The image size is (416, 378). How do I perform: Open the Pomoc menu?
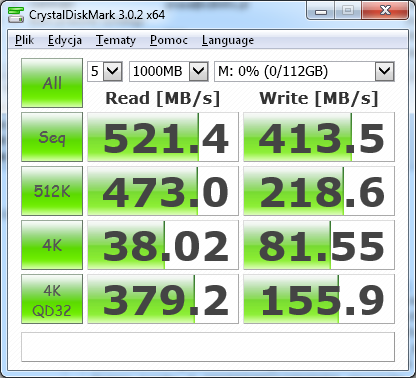pyautogui.click(x=168, y=40)
